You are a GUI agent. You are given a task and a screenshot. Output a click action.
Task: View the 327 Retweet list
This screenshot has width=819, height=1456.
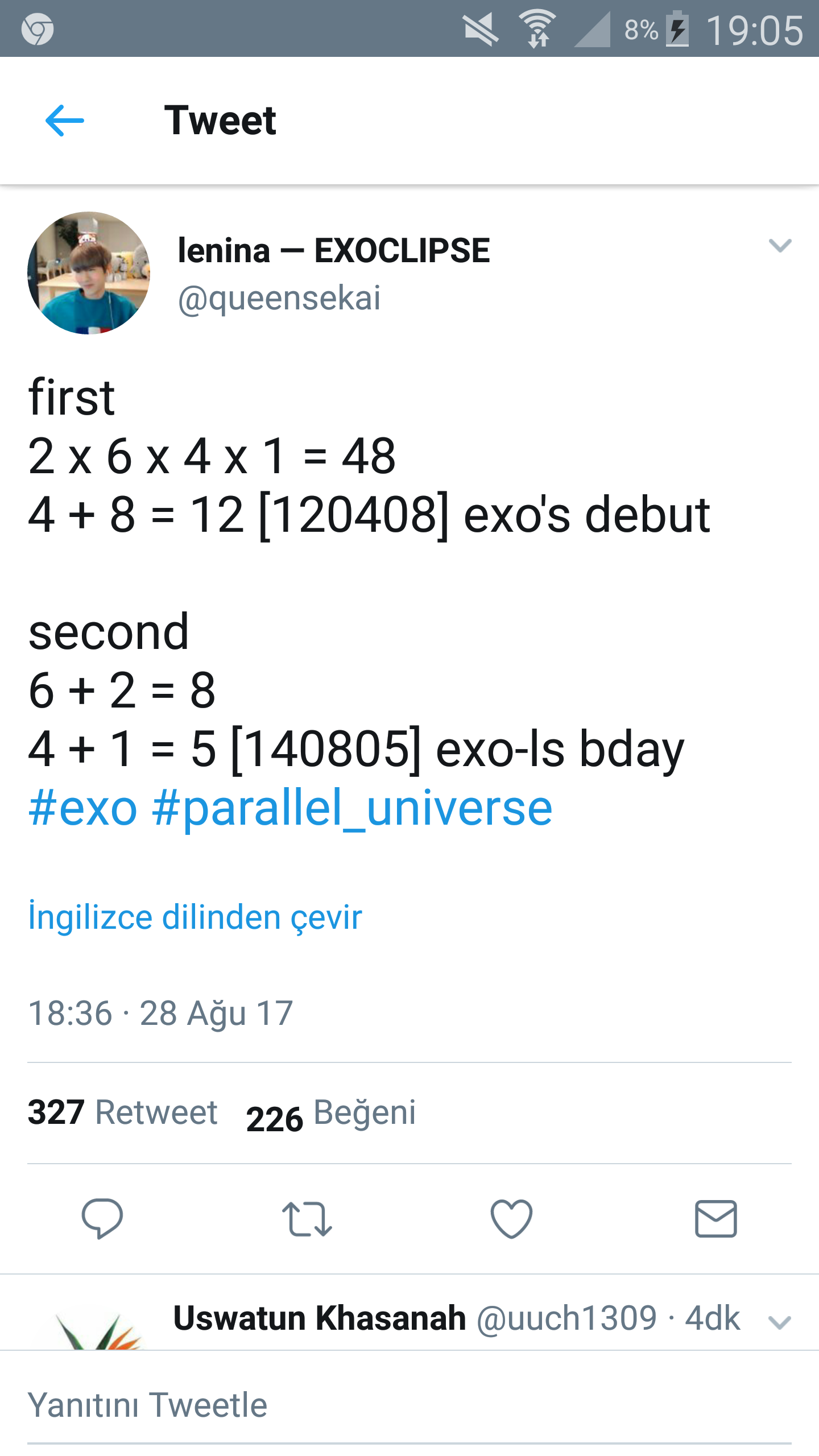coord(123,1112)
